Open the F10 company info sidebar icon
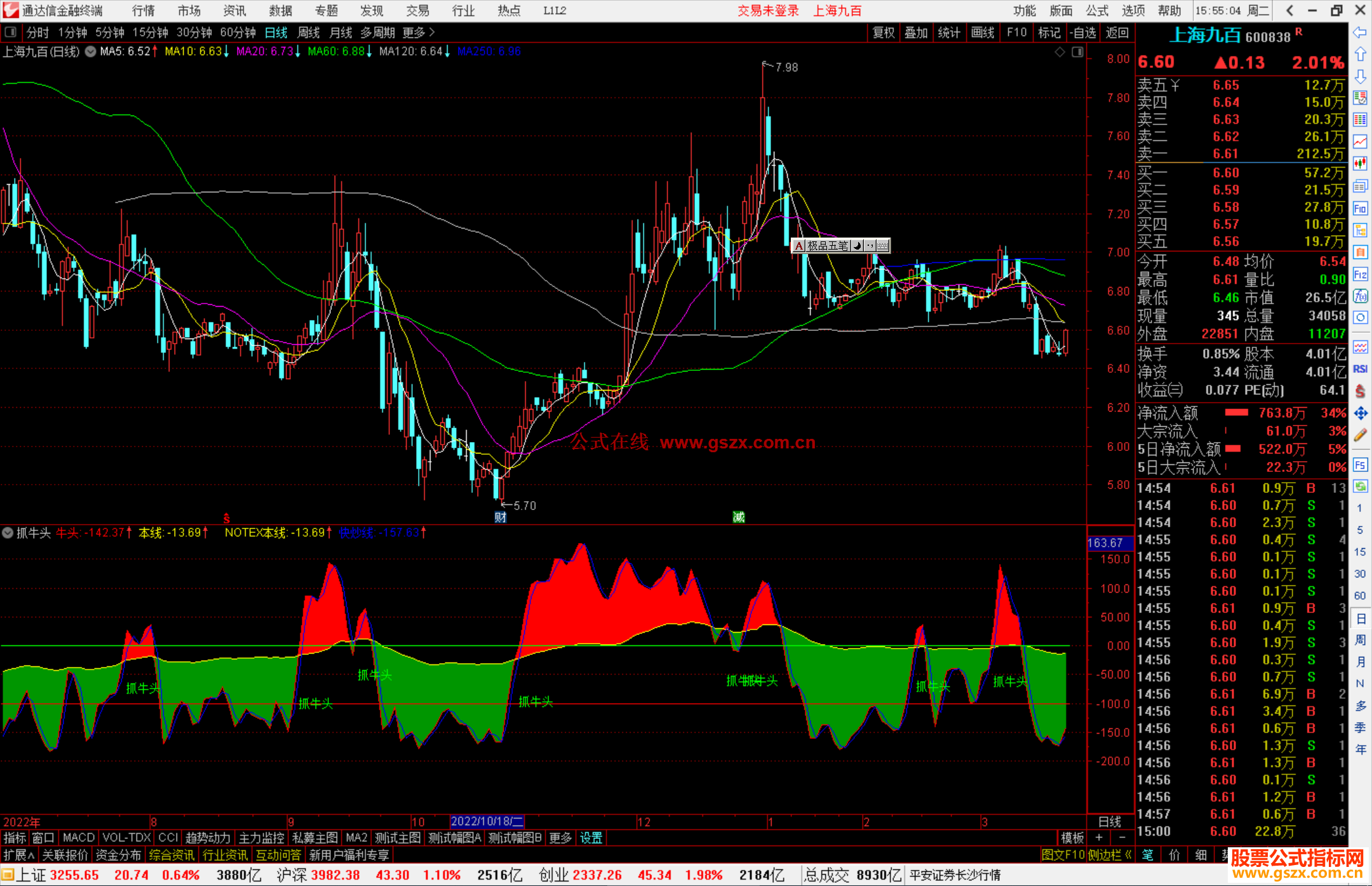Screen dimensions: 1372x886 (x=1360, y=208)
